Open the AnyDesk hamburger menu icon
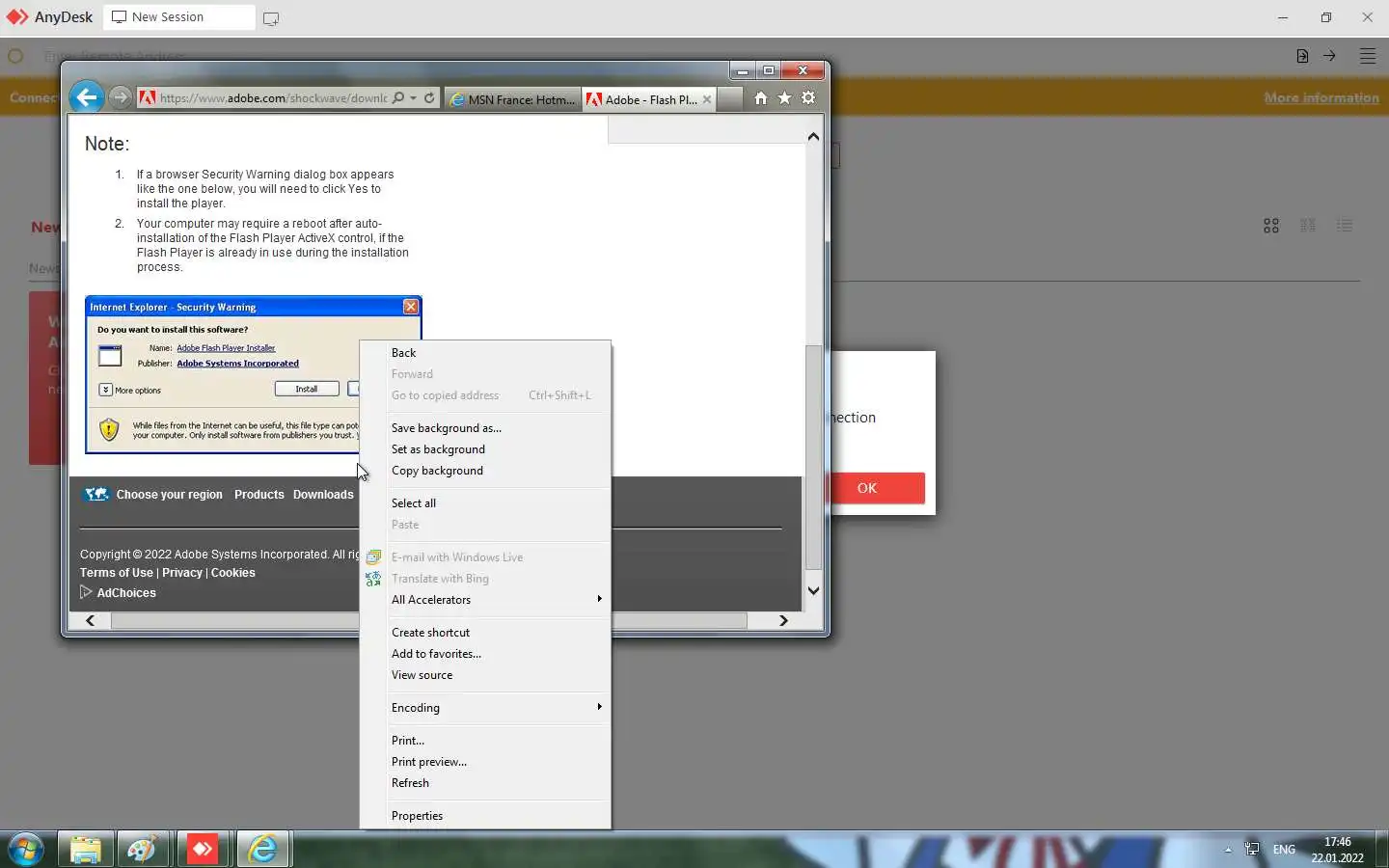 [1368, 56]
